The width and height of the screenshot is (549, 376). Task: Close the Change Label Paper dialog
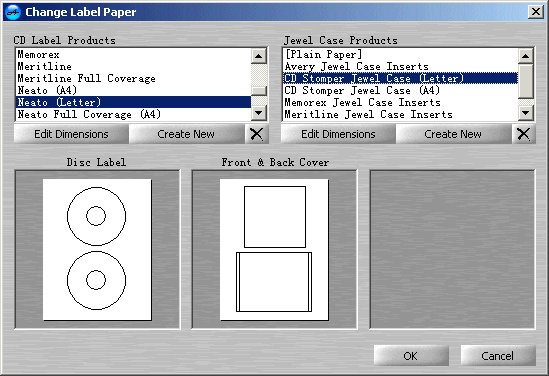point(536,12)
